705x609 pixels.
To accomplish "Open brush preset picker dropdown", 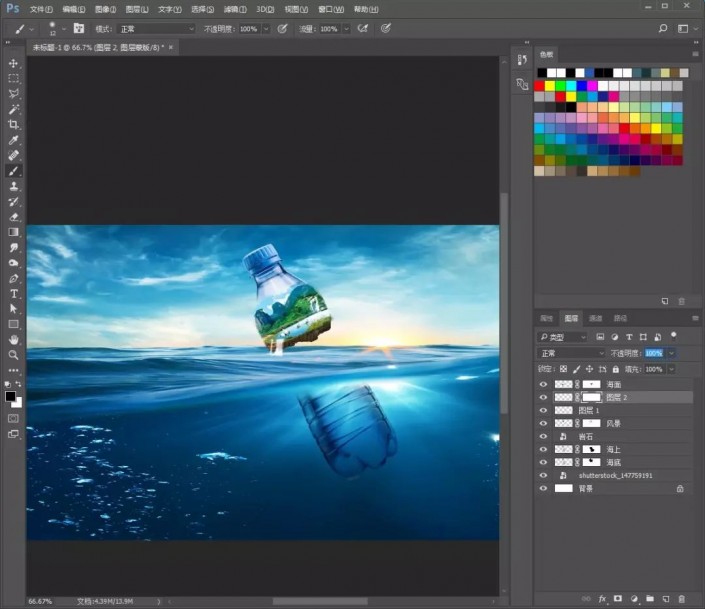I will click(64, 29).
